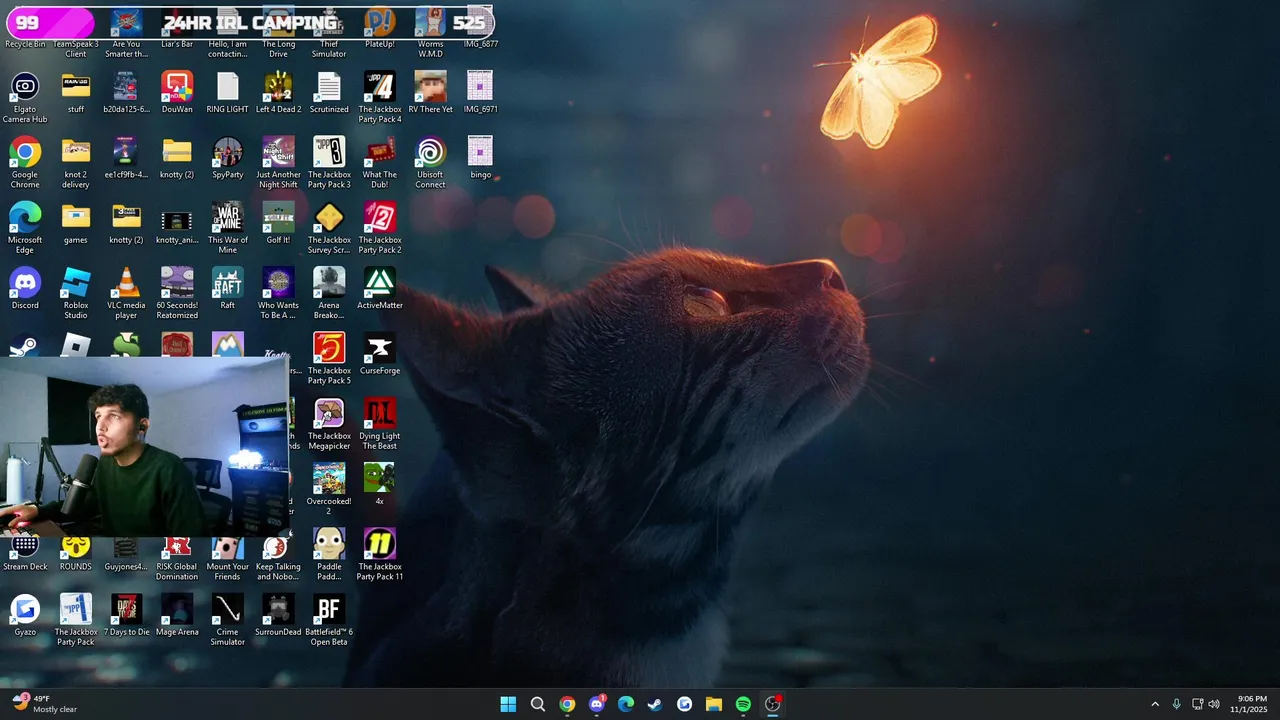Open Keep Talking and Nobody Explodes
Screen dimensions: 1280x720
278,554
